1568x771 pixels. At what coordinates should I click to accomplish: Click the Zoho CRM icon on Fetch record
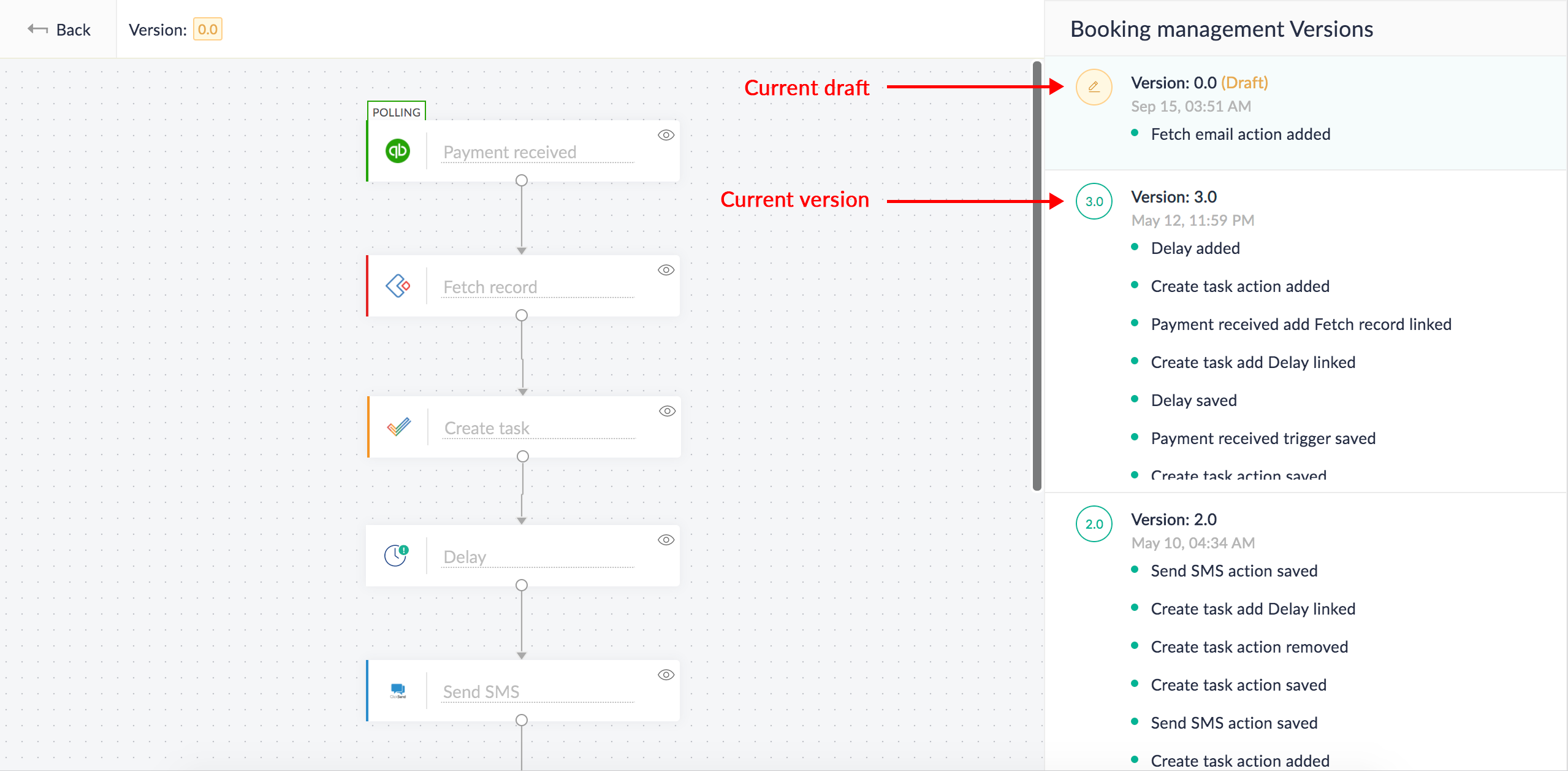click(397, 286)
